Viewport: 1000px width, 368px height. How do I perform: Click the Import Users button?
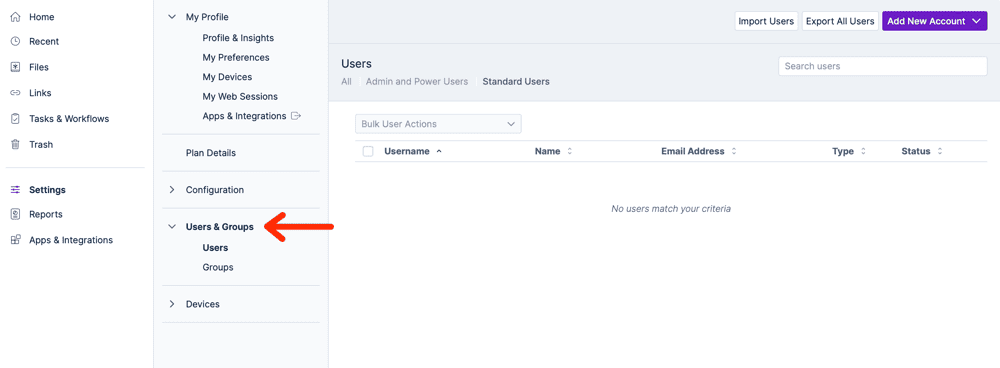(x=766, y=21)
